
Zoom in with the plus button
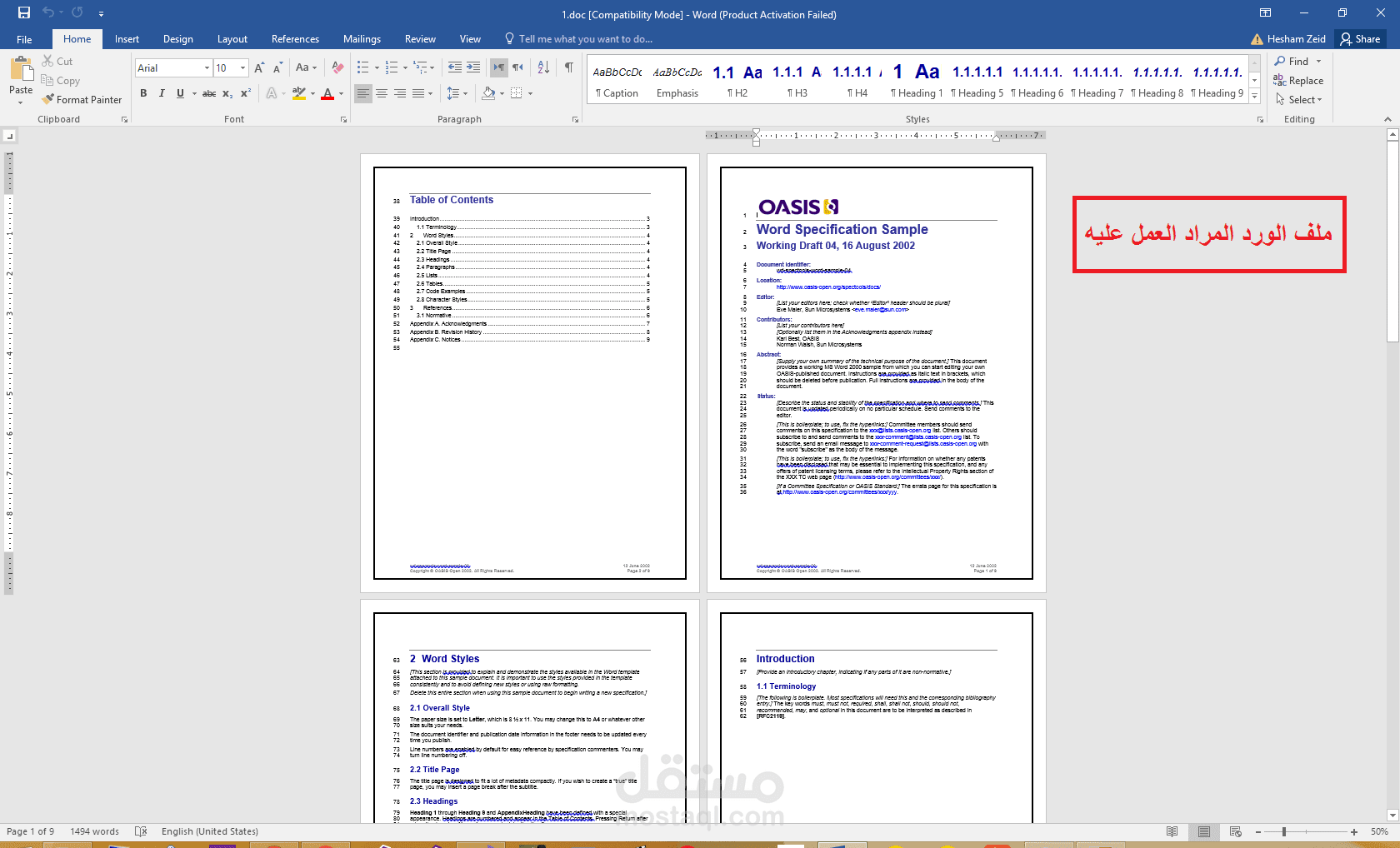point(1354,832)
